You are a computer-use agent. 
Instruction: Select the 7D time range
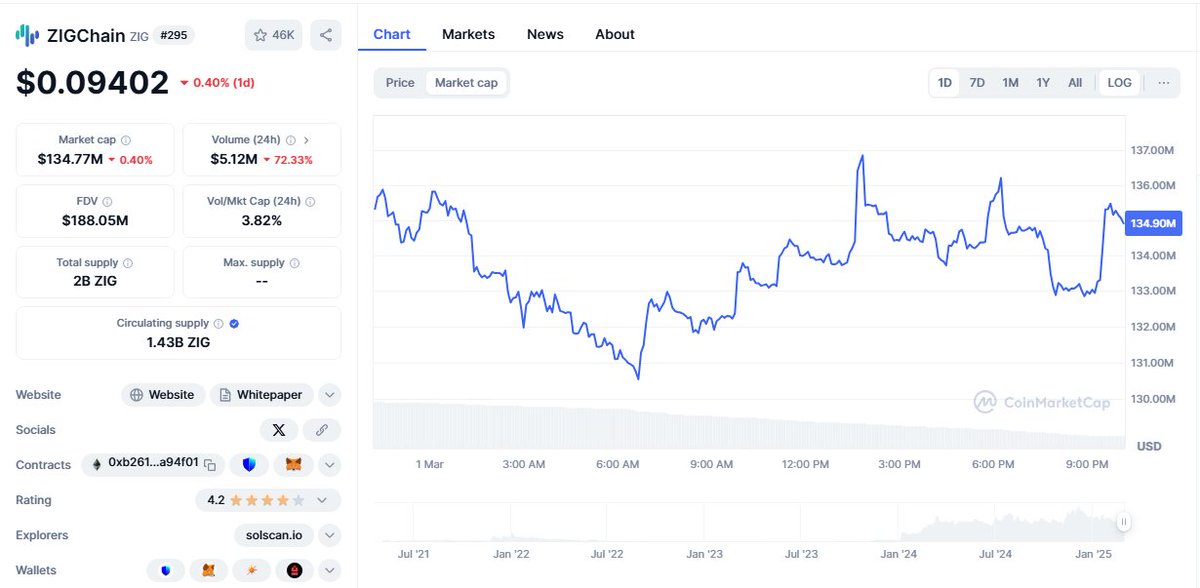[977, 83]
